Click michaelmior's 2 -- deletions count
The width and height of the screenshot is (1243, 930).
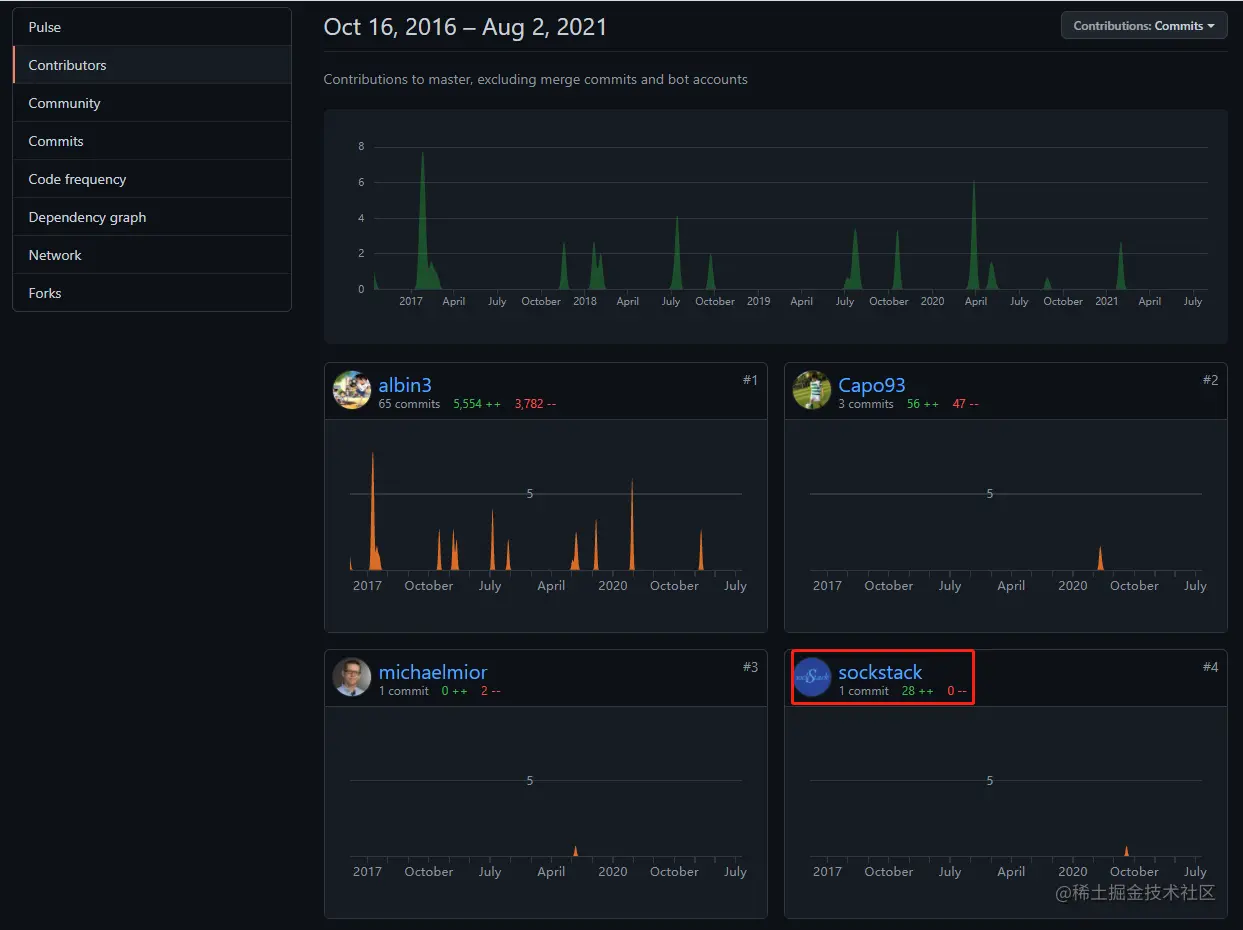point(491,691)
